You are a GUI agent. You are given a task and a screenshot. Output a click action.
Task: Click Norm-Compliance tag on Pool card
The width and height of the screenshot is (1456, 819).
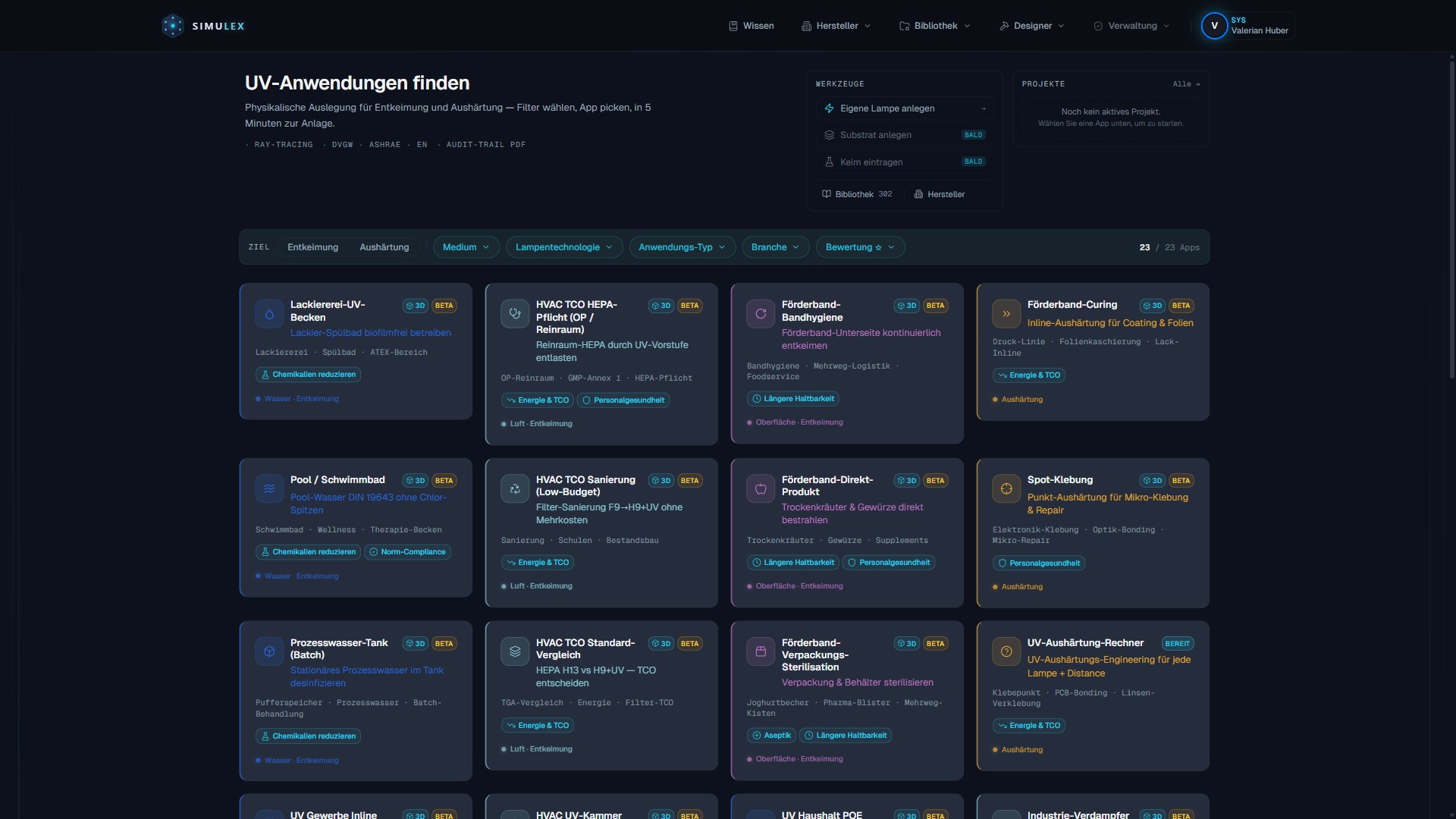pyautogui.click(x=407, y=552)
